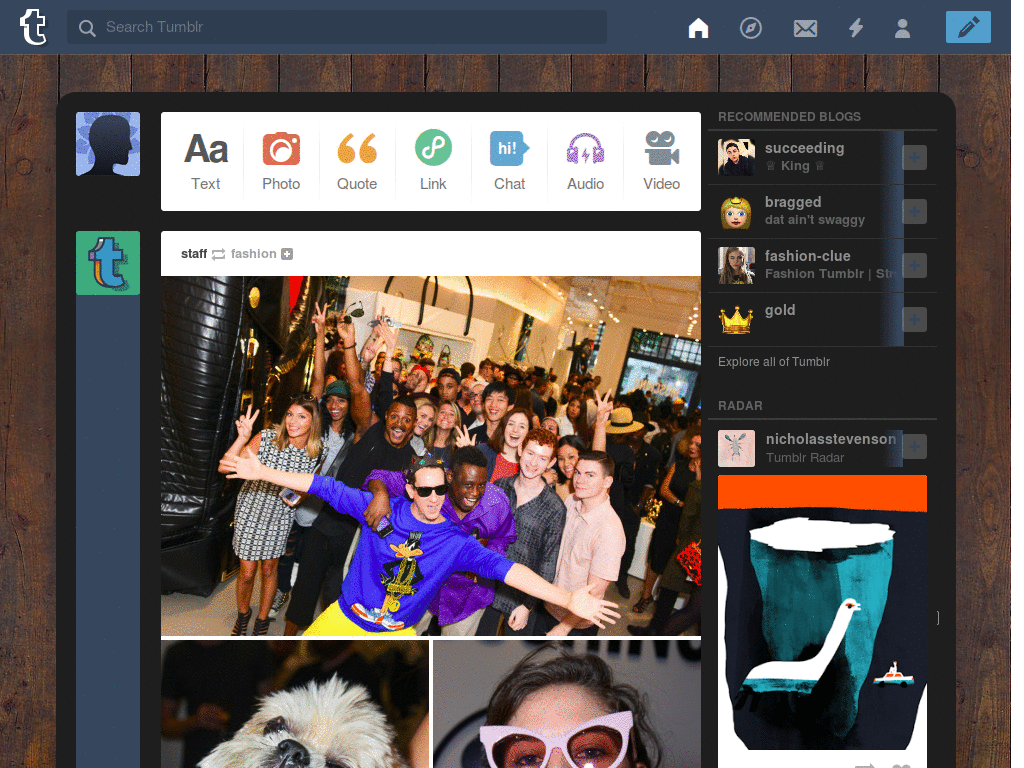Create a new Chat post
1024x768 pixels.
click(x=509, y=161)
